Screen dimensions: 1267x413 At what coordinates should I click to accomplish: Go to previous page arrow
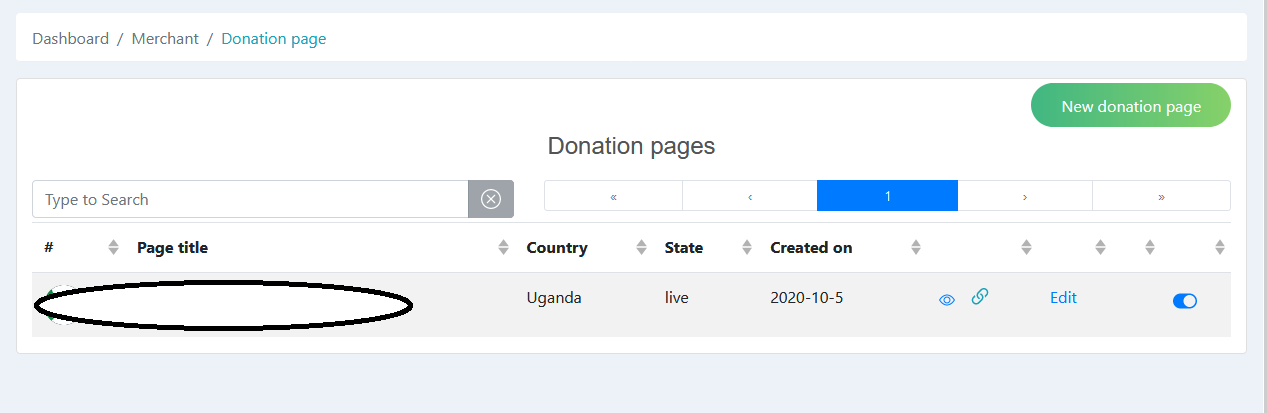[x=749, y=197]
